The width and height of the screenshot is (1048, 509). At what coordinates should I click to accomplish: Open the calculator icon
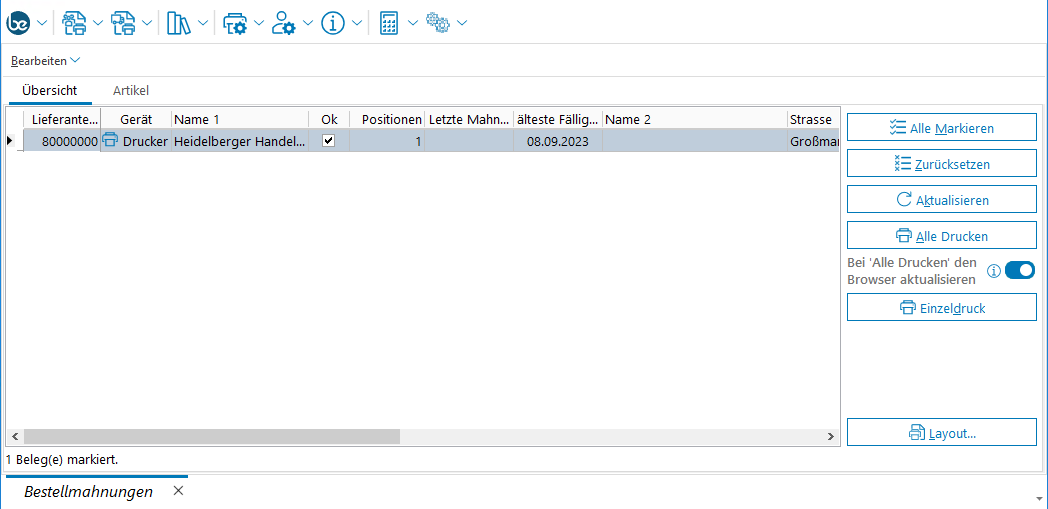pyautogui.click(x=390, y=22)
